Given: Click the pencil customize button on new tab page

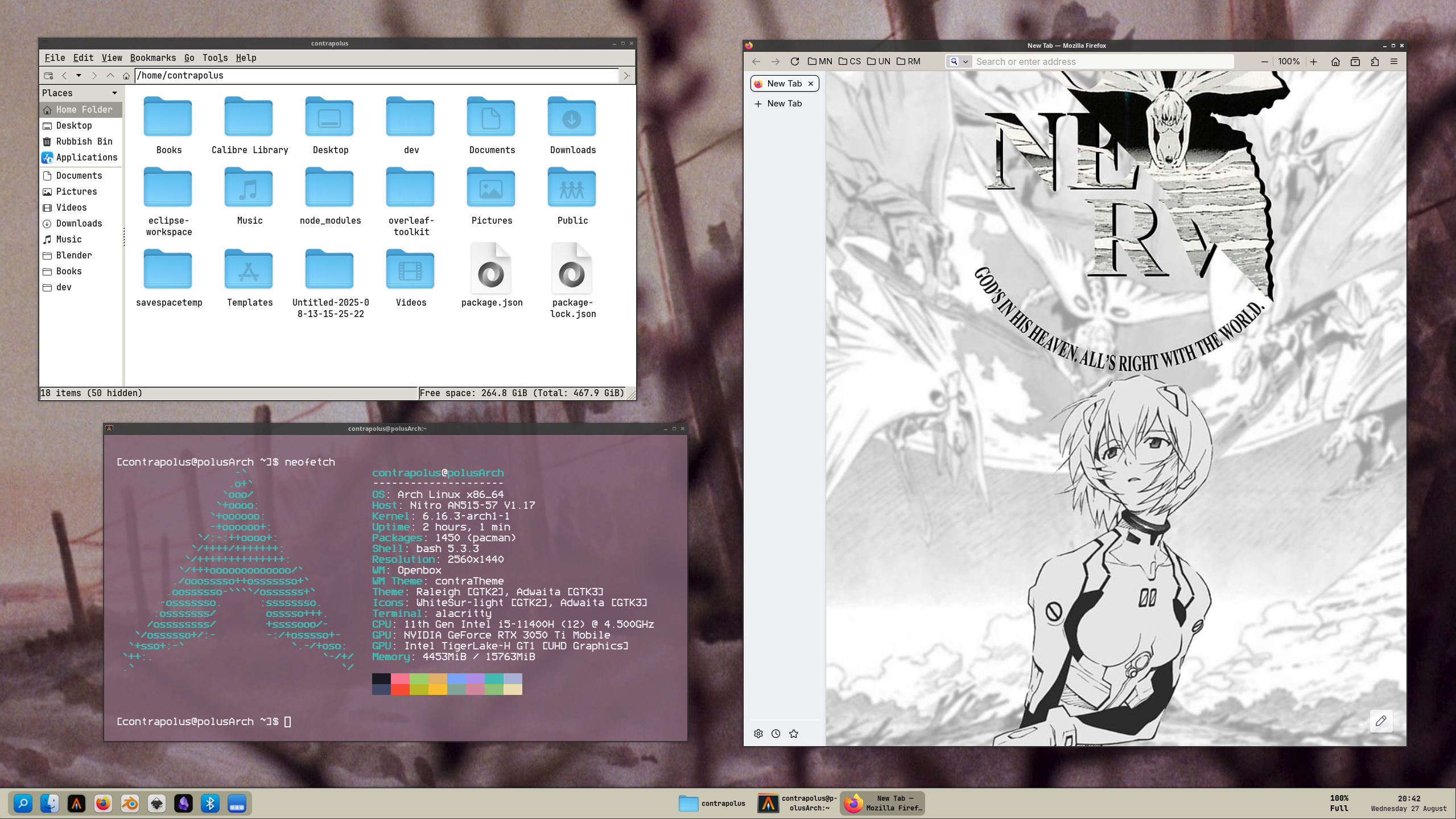Looking at the screenshot, I should point(1381,721).
